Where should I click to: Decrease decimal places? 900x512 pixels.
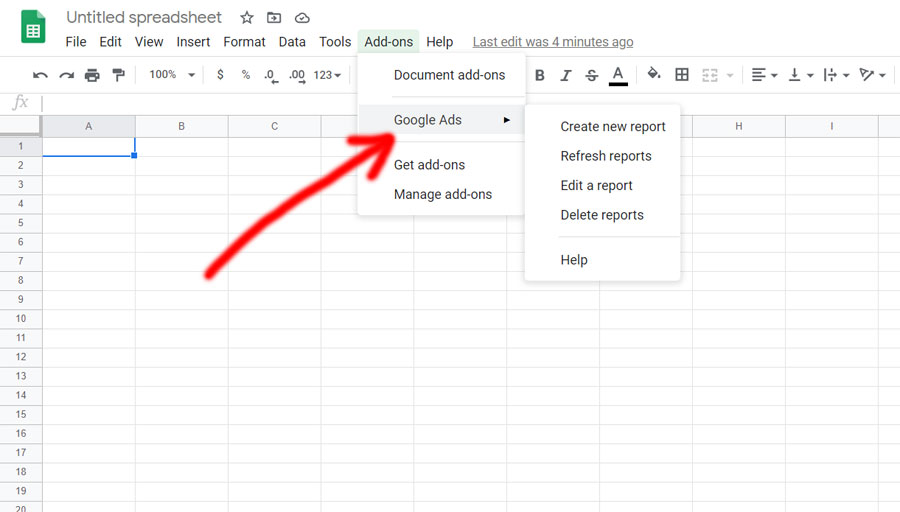tap(271, 75)
